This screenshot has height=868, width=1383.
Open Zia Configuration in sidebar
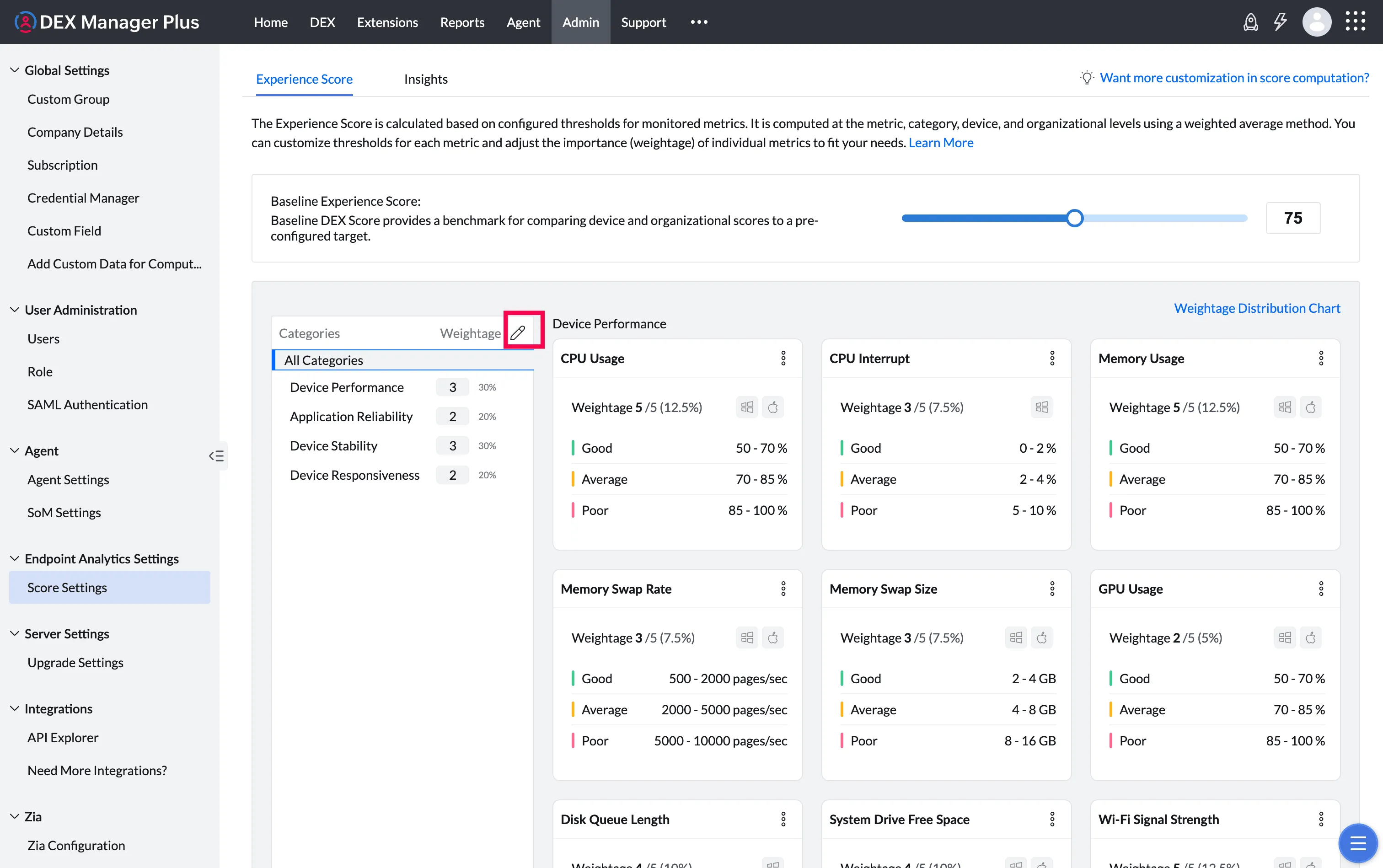coord(76,845)
